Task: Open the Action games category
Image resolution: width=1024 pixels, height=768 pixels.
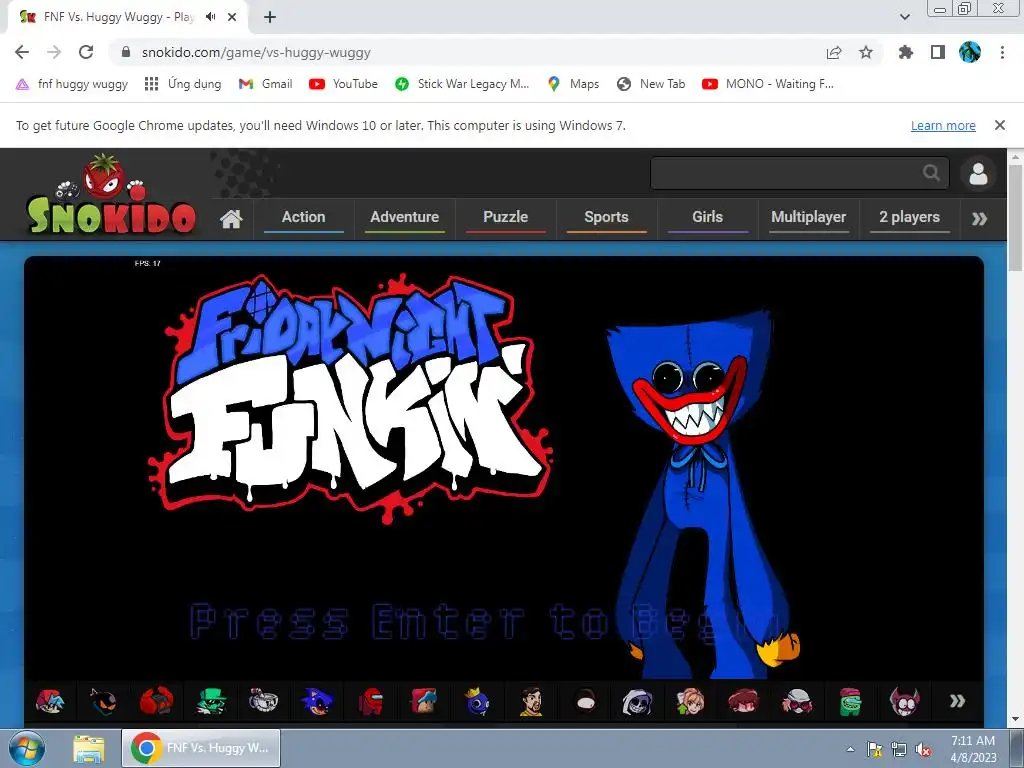Action: (x=304, y=217)
